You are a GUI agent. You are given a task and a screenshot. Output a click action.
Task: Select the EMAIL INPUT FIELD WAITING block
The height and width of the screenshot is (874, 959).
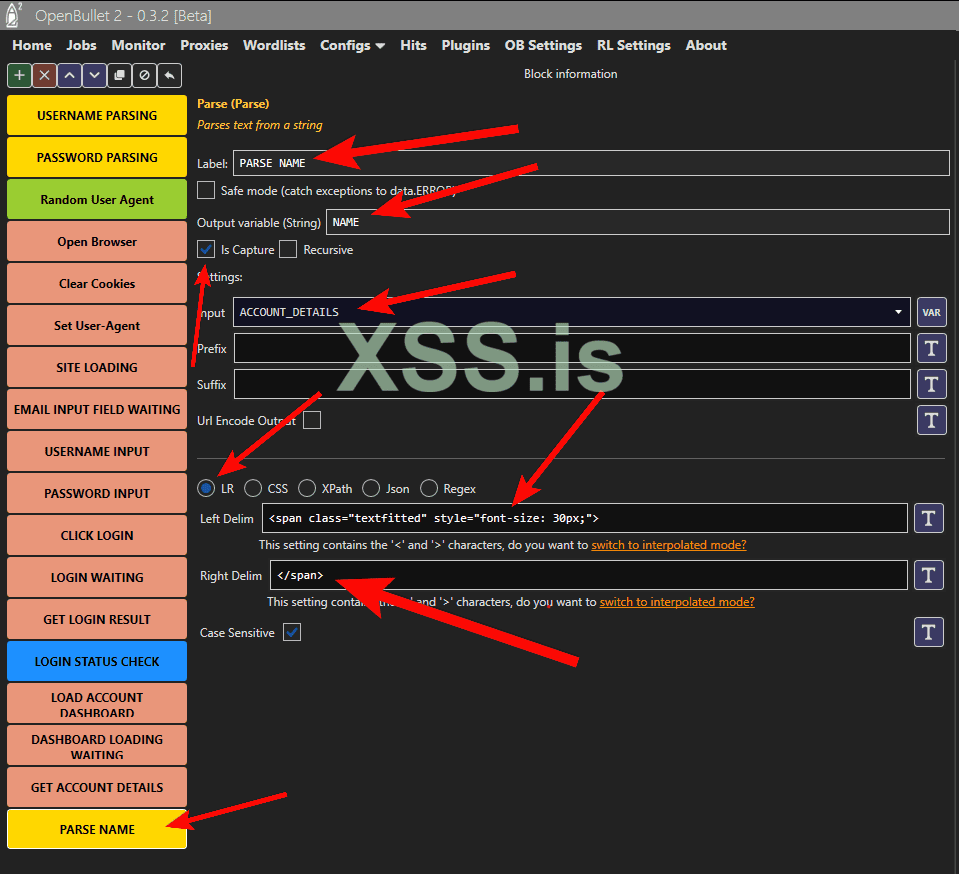point(97,409)
